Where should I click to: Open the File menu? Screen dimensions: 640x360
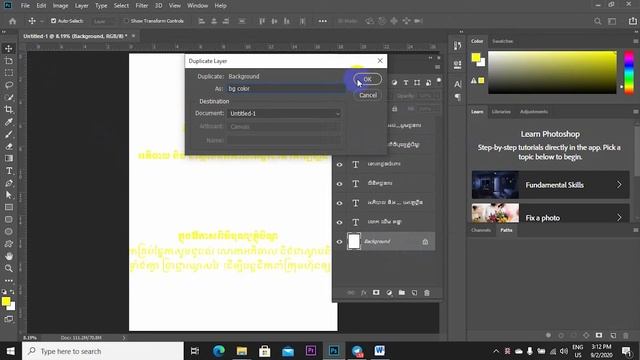point(25,6)
